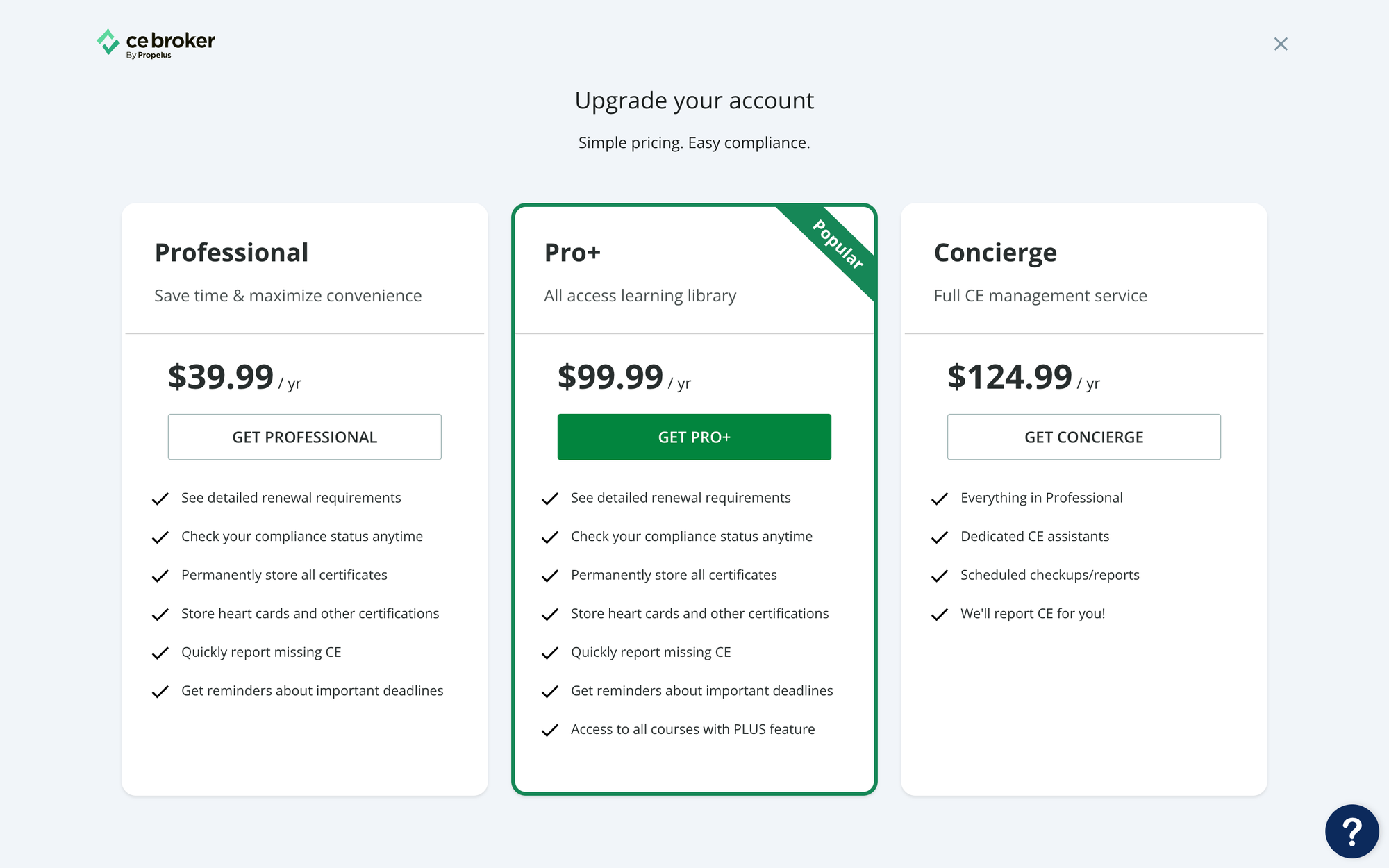The image size is (1389, 868).
Task: Click checkmark by We'll report CE for you
Action: (939, 615)
